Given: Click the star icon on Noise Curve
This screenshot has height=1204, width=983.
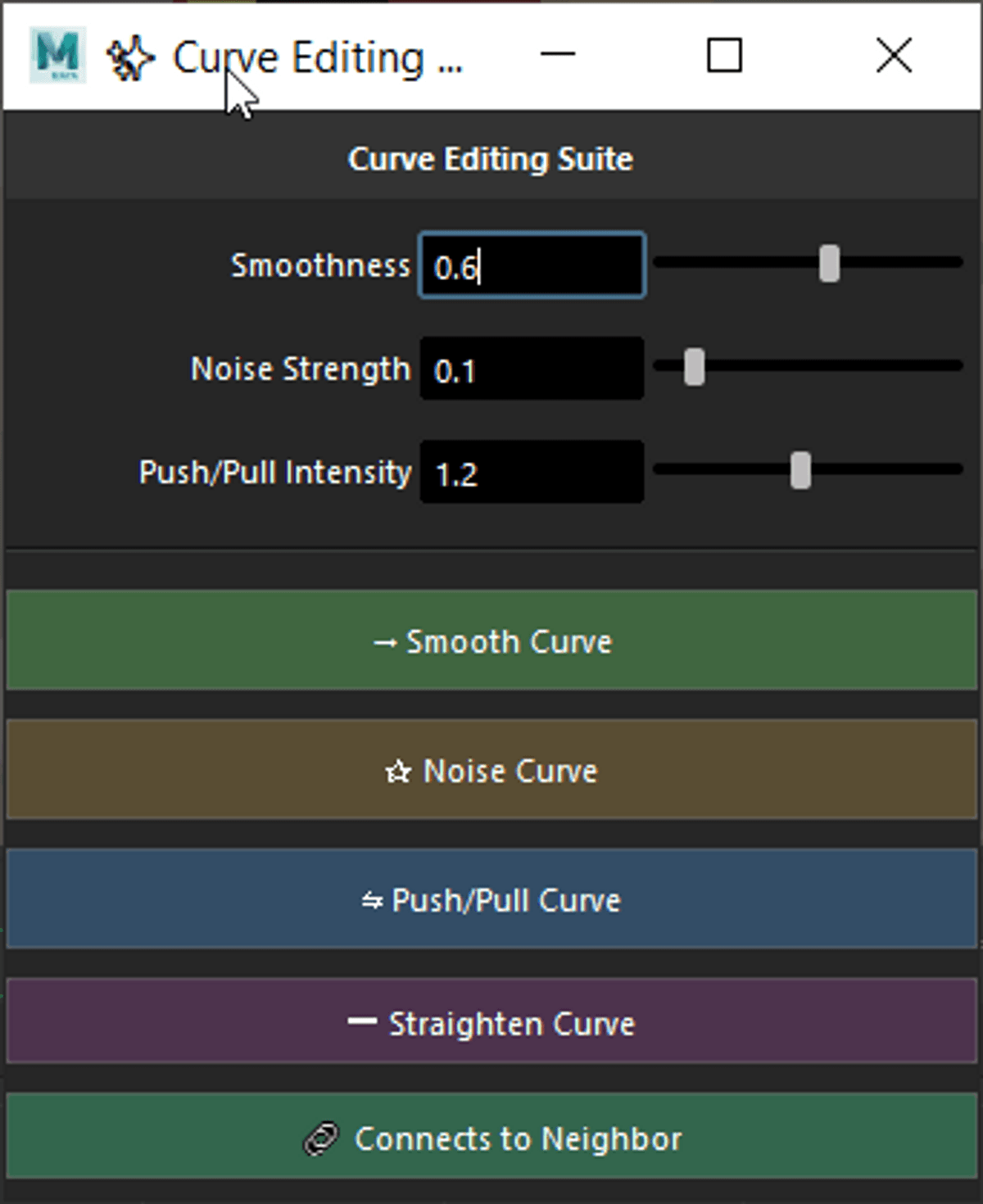Looking at the screenshot, I should (398, 772).
